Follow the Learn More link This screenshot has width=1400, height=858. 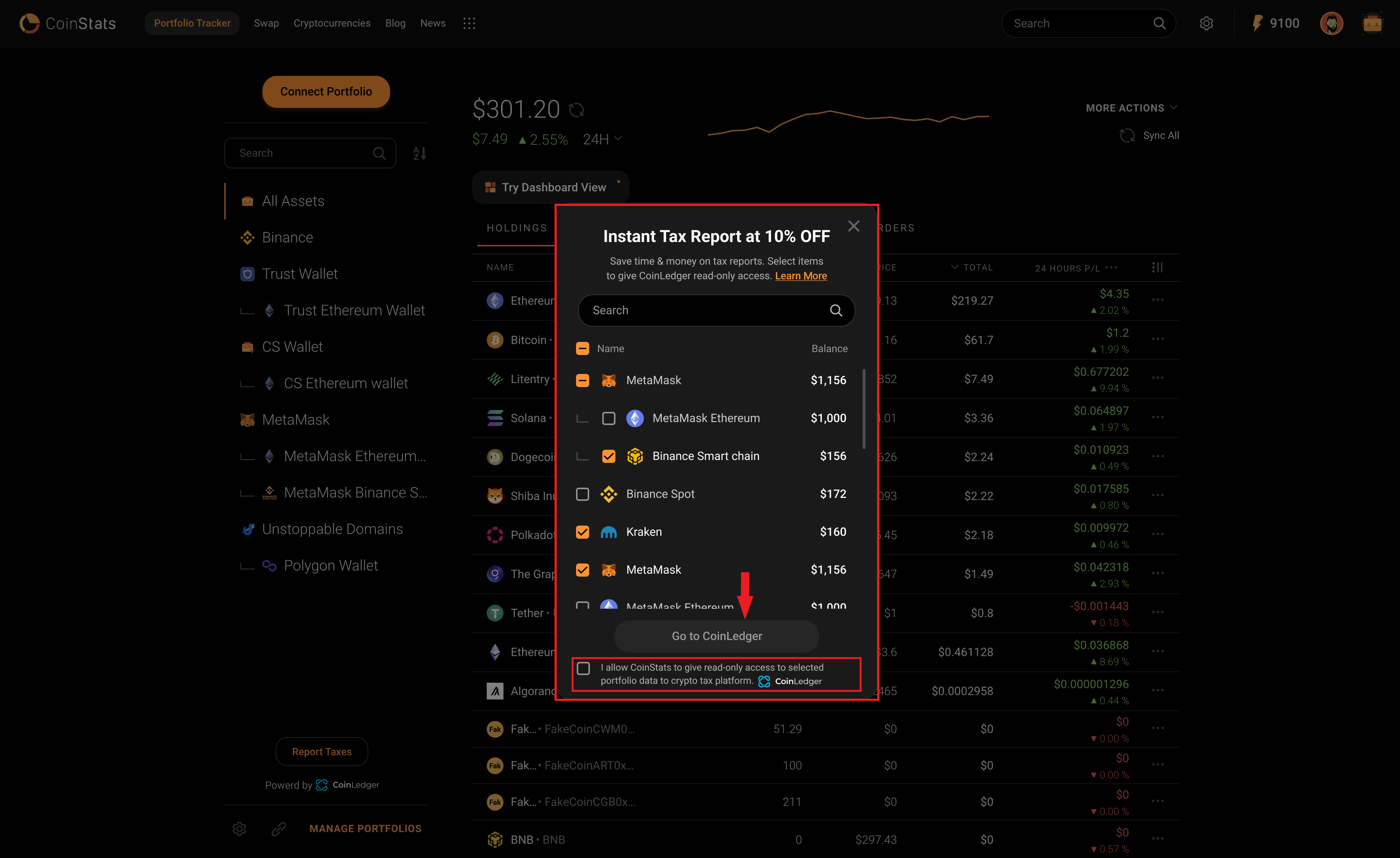tap(801, 276)
